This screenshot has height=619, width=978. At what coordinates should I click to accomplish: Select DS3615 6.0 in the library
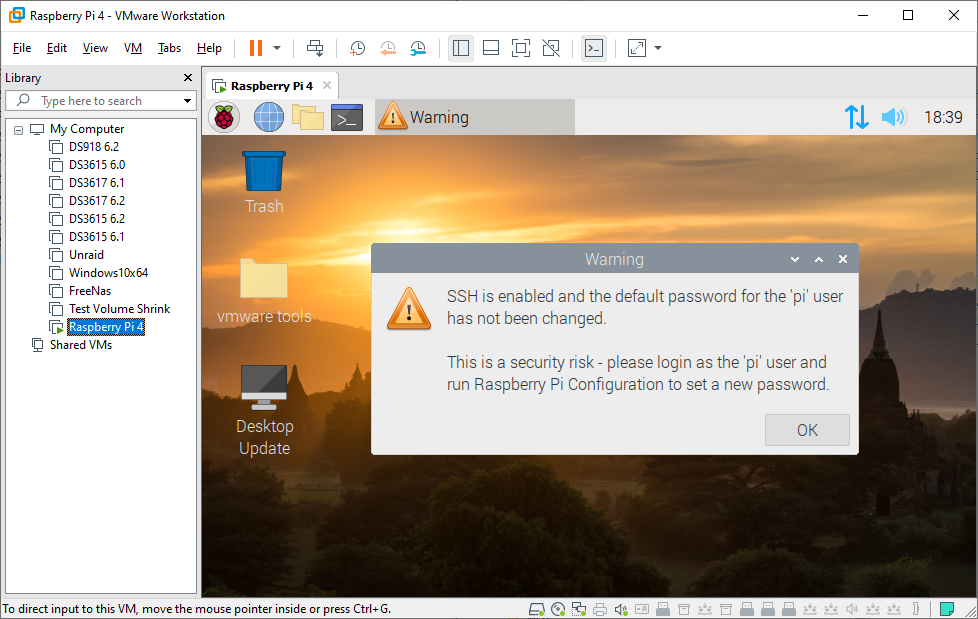pos(97,165)
